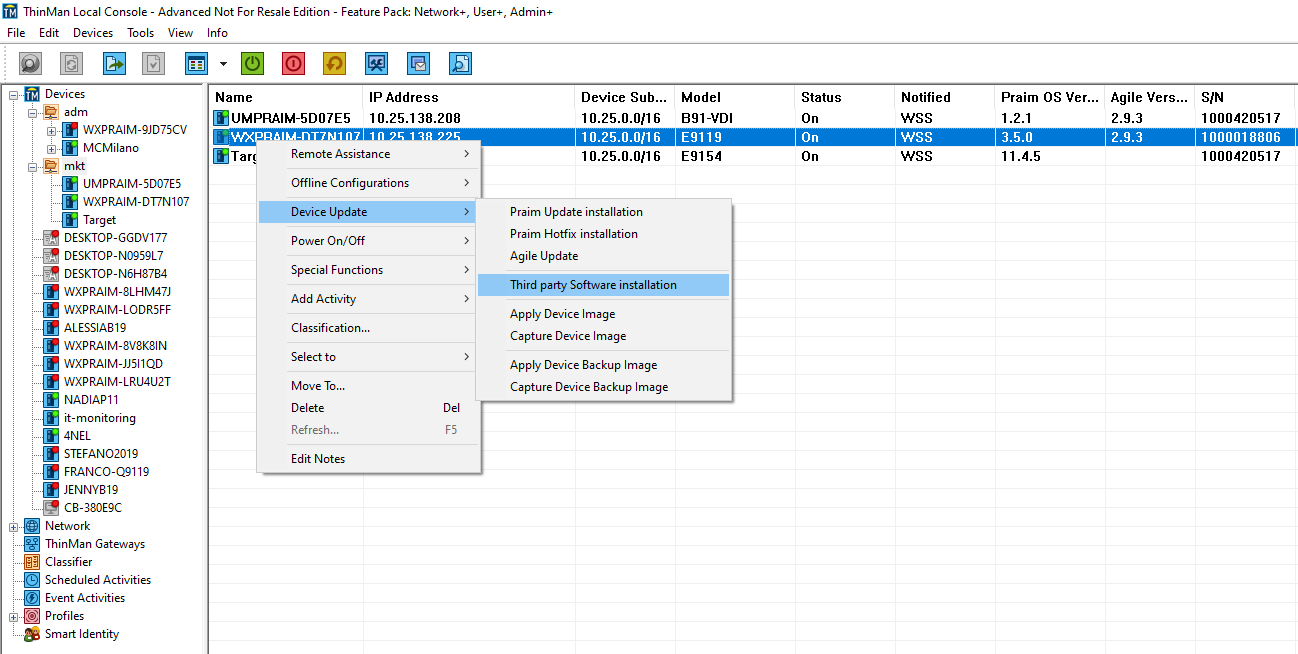Sort by IP Address column header
The image size is (1298, 654).
coord(469,97)
